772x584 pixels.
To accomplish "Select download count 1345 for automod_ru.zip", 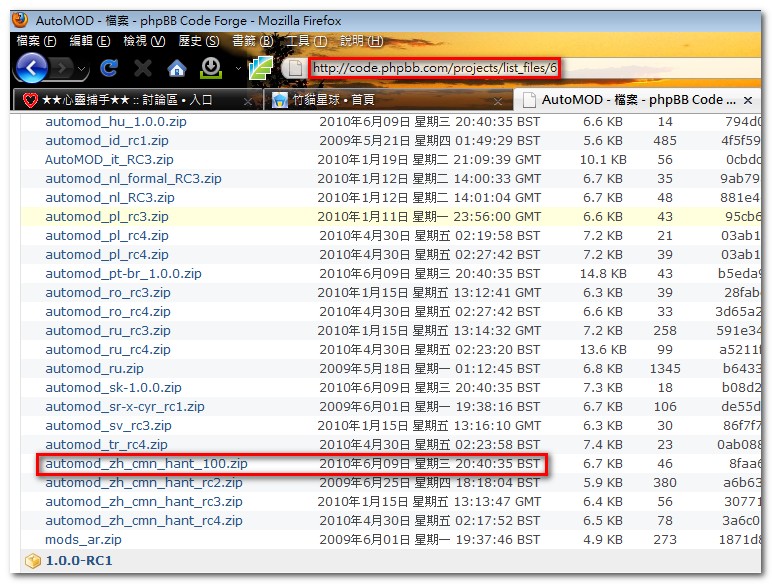I will pos(665,369).
